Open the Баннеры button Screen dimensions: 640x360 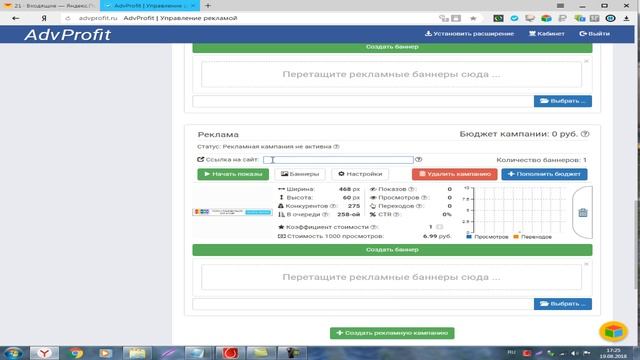click(300, 174)
